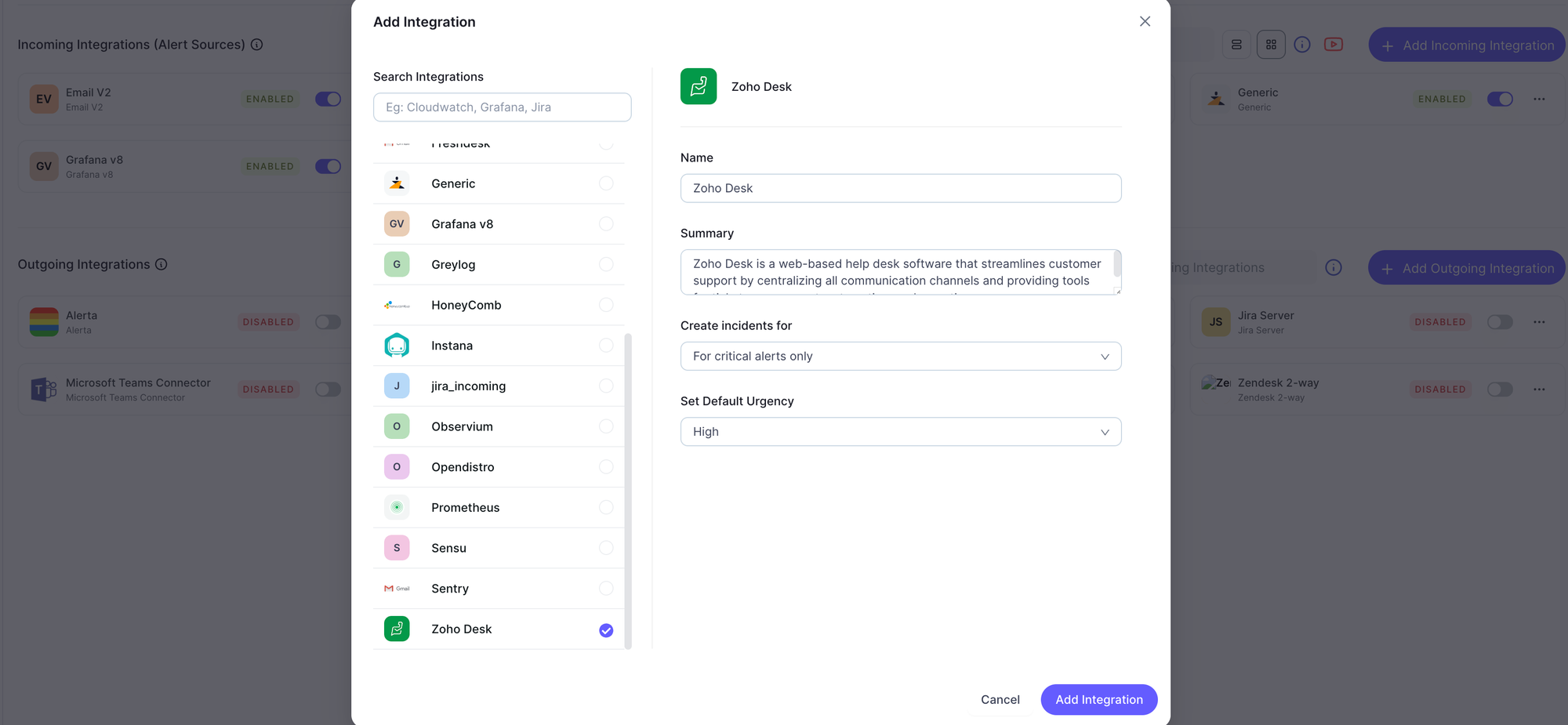The image size is (1568, 725).
Task: Switch to list view icon in background
Action: (x=1236, y=45)
